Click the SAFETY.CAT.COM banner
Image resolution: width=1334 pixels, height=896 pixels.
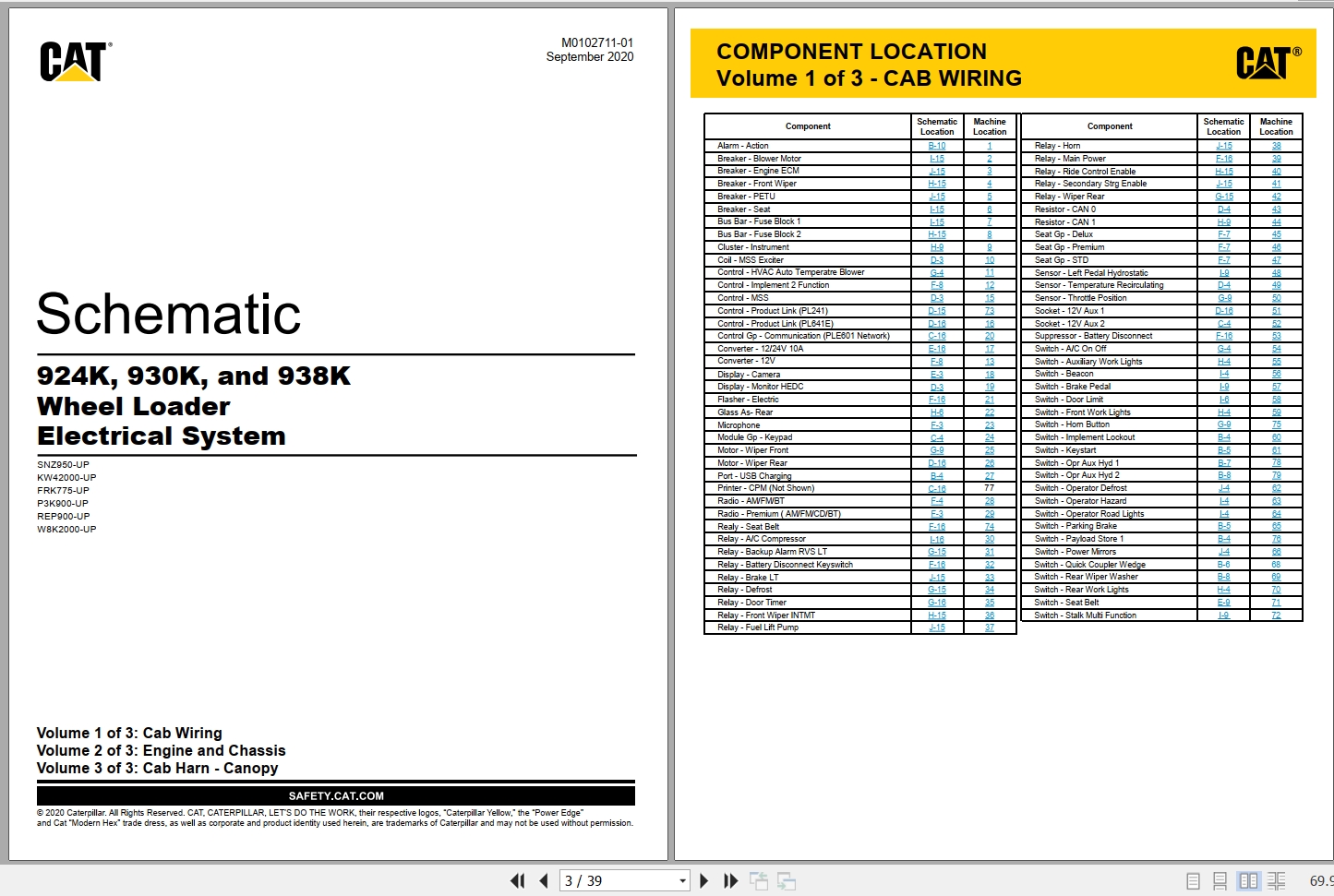coord(336,795)
